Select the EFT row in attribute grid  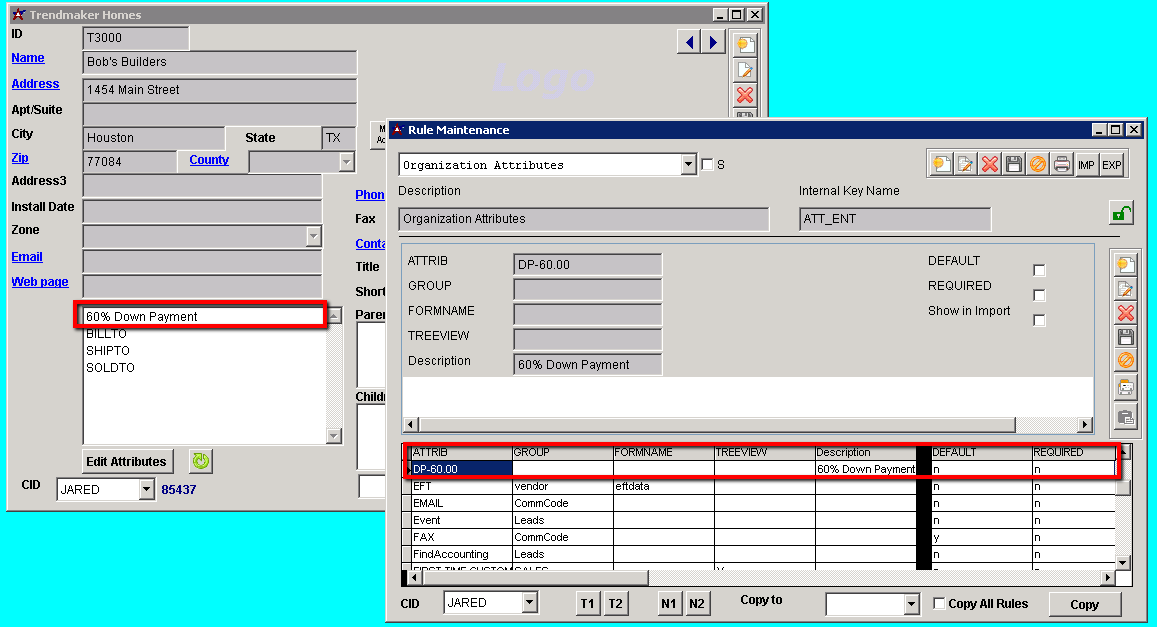461,486
